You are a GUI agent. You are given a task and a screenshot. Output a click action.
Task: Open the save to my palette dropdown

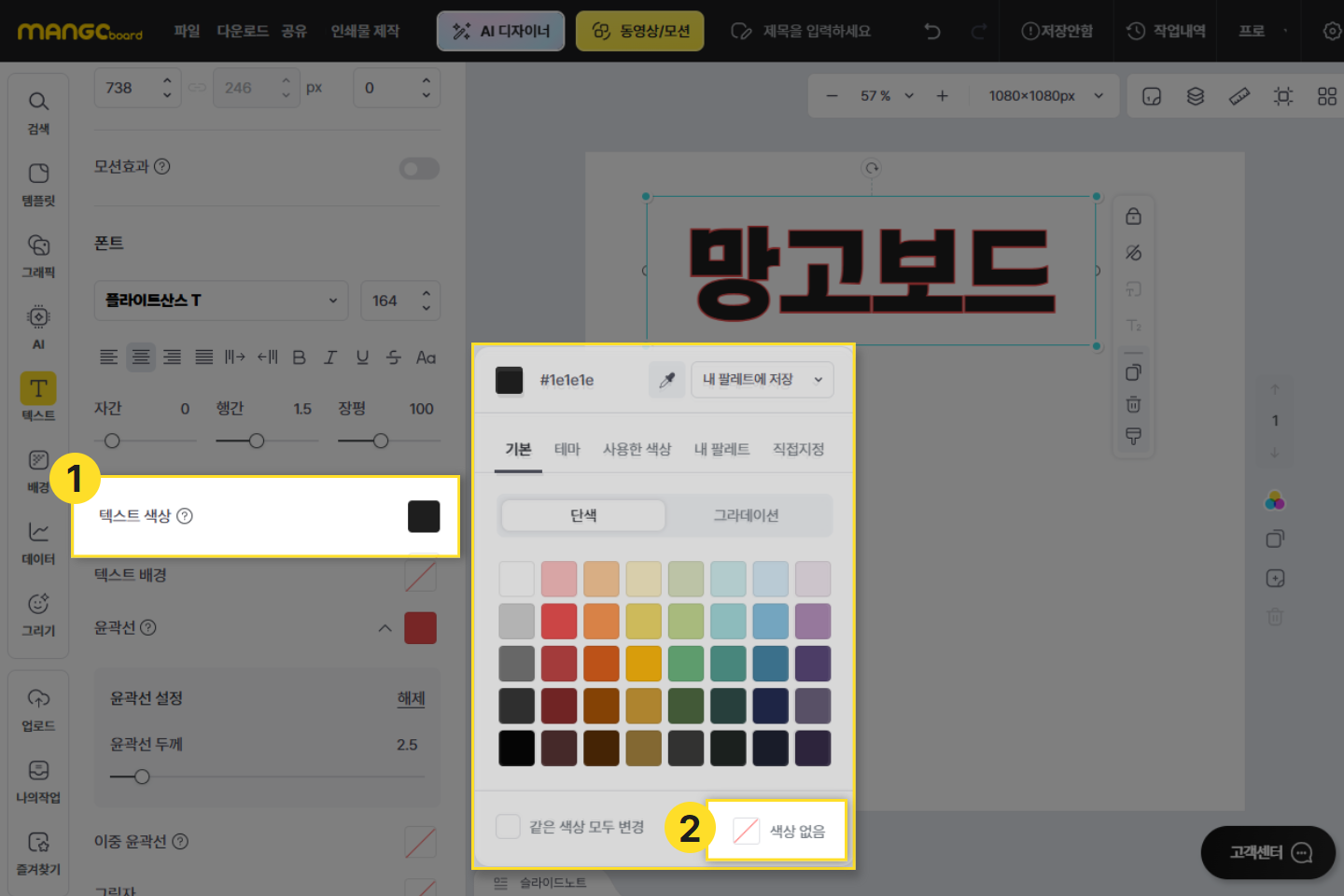point(762,380)
